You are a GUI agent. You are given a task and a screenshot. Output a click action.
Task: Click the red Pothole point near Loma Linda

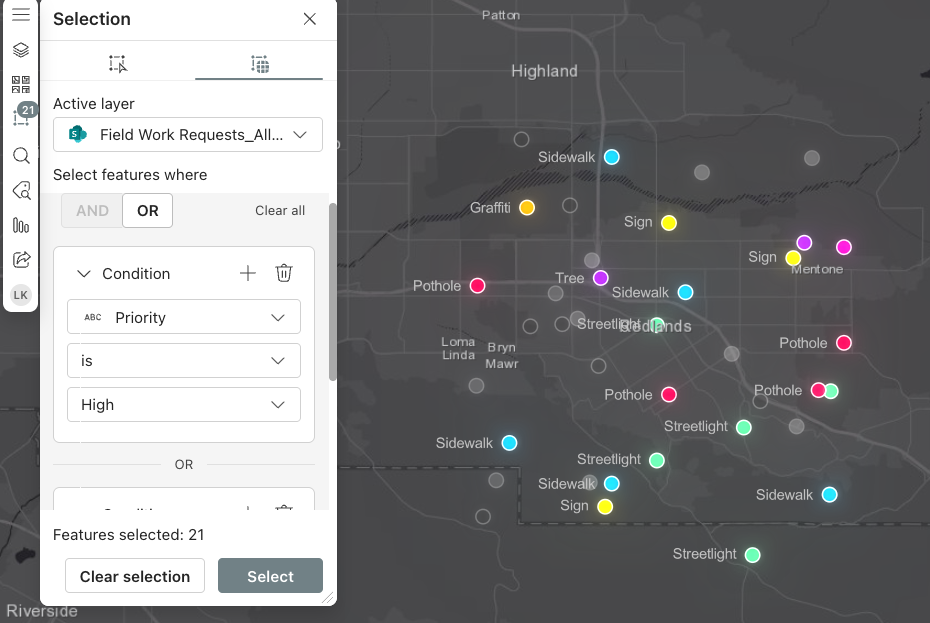(477, 286)
